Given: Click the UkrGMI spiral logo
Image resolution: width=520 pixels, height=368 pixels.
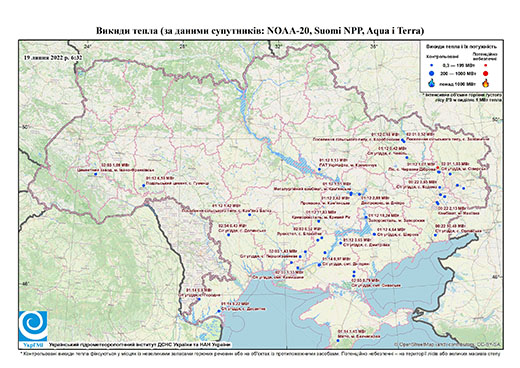Looking at the screenshot, I should 33,326.
